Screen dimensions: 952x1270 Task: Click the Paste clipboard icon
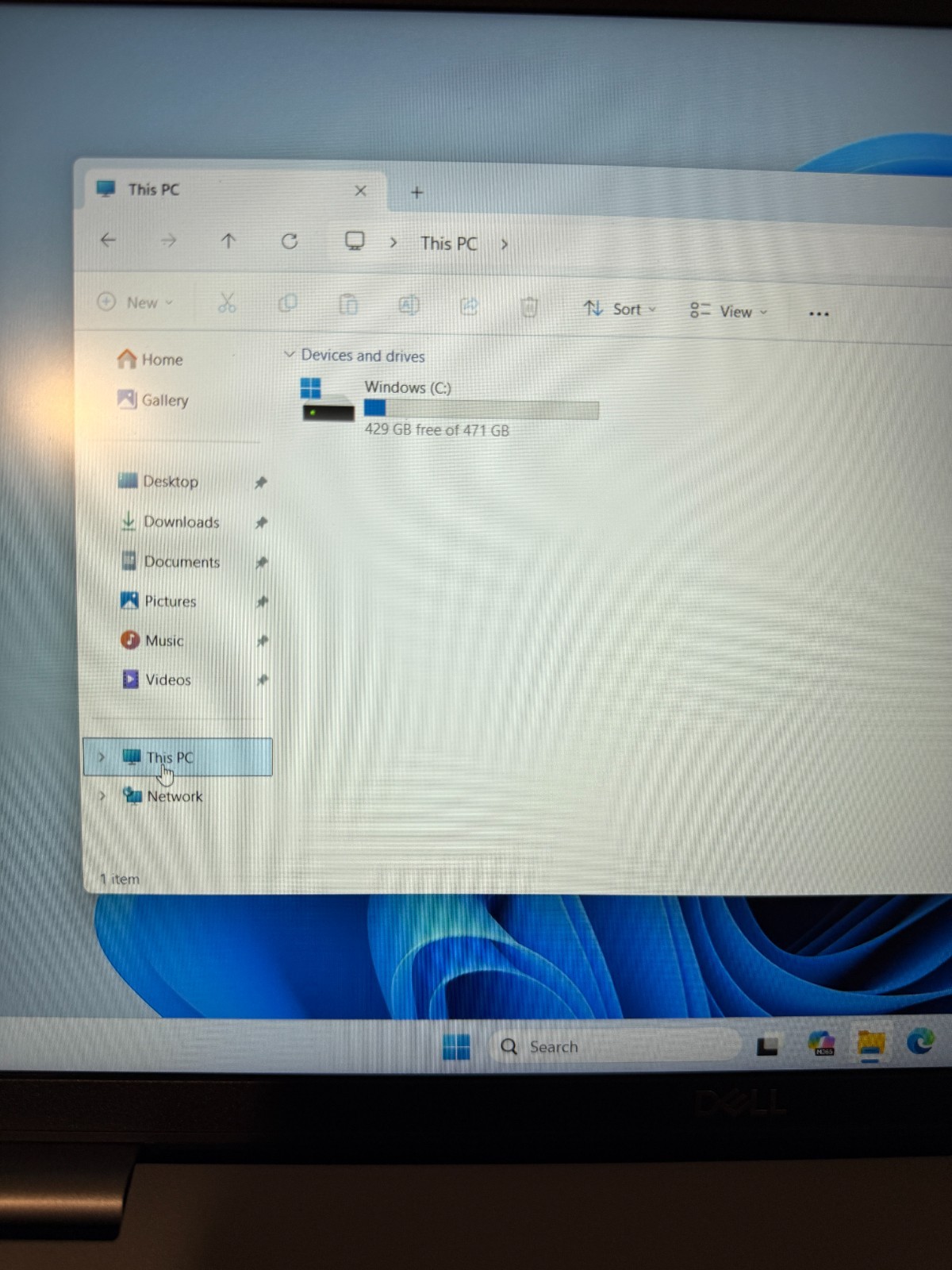pos(348,305)
